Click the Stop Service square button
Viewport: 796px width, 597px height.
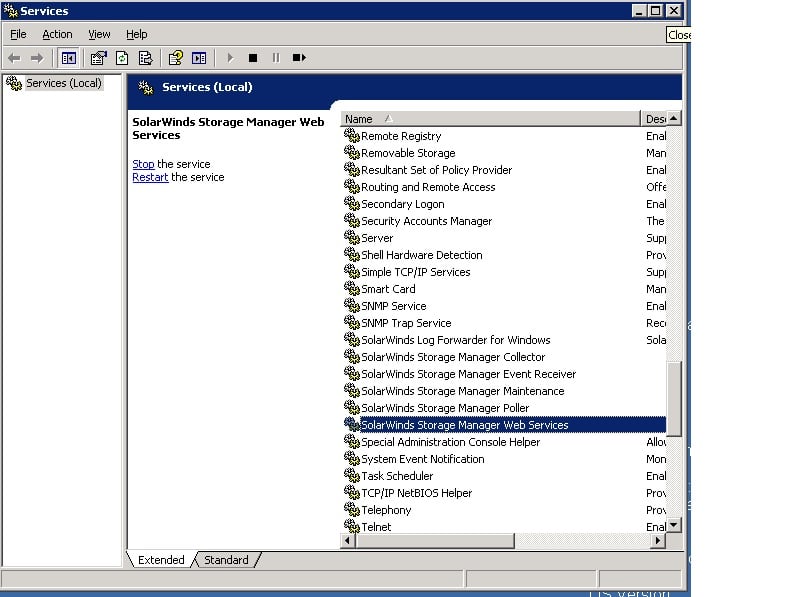point(253,58)
